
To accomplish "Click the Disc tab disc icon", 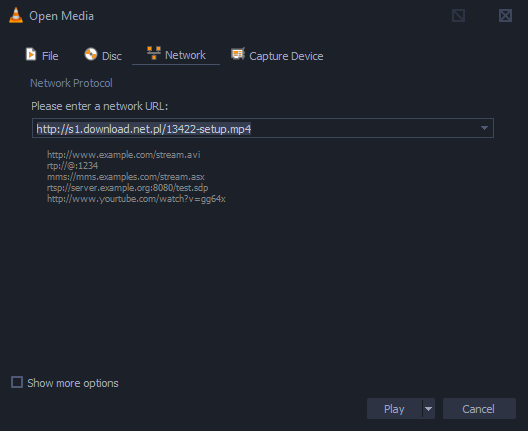I will (91, 54).
